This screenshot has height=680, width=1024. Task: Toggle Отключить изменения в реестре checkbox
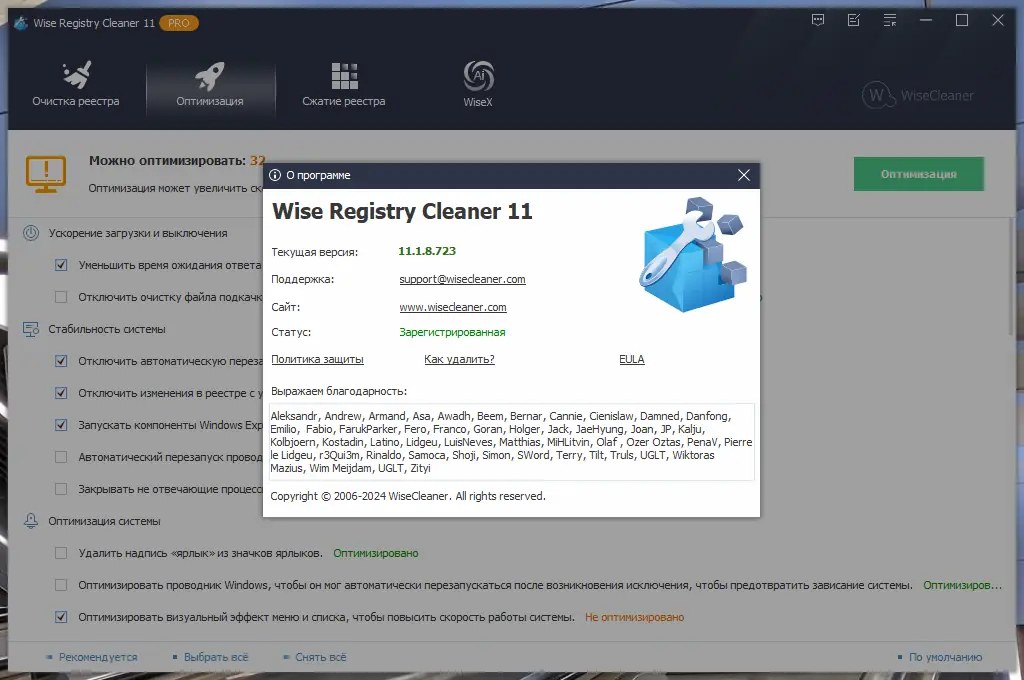61,393
